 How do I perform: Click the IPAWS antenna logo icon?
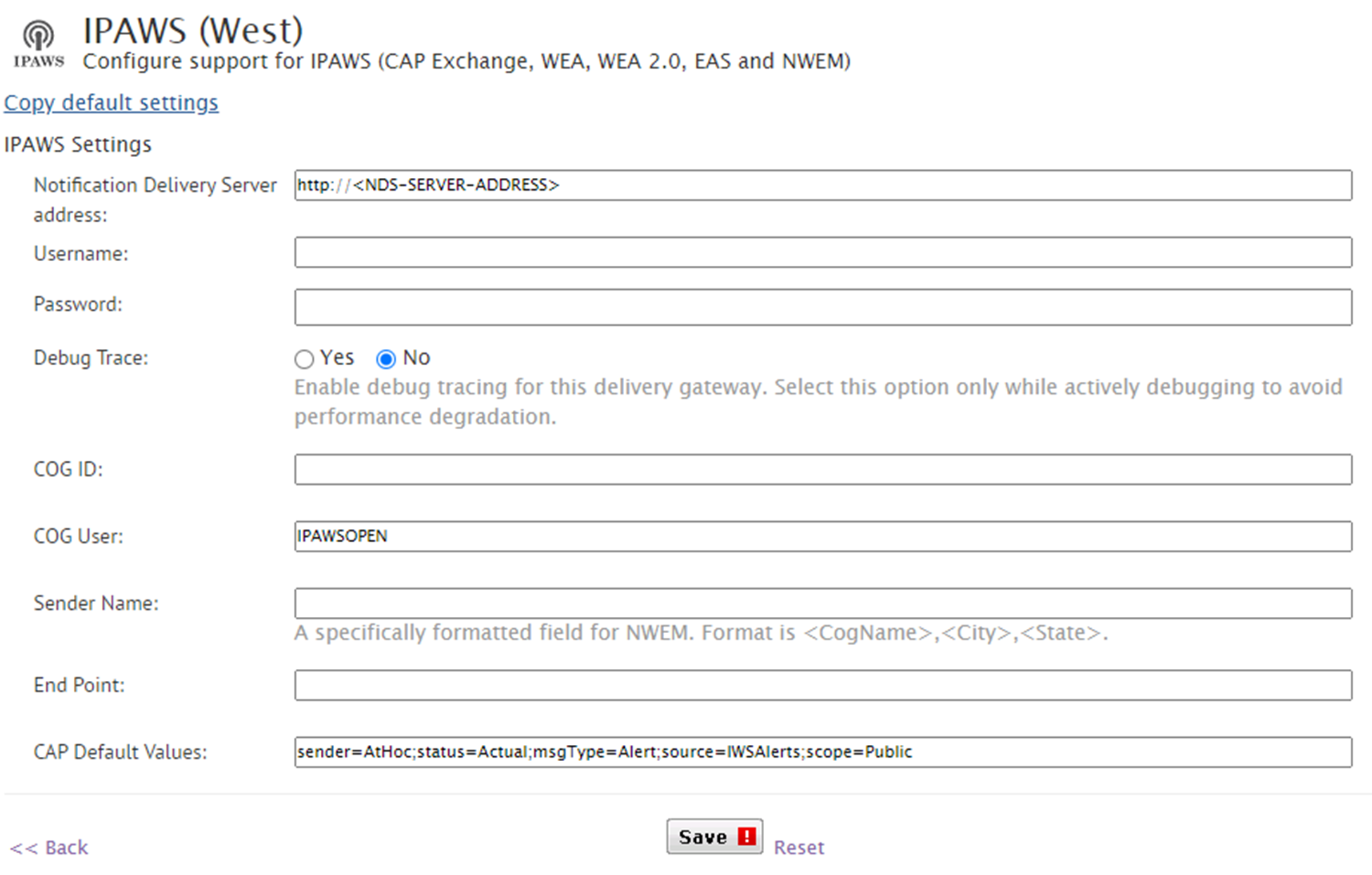39,44
